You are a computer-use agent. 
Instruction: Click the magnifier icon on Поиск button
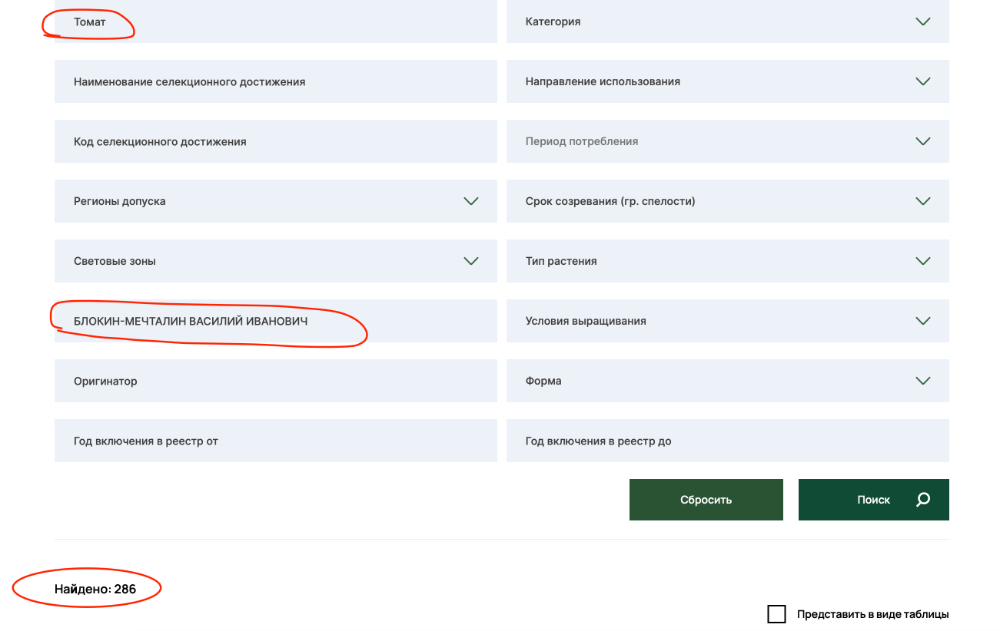coord(923,500)
